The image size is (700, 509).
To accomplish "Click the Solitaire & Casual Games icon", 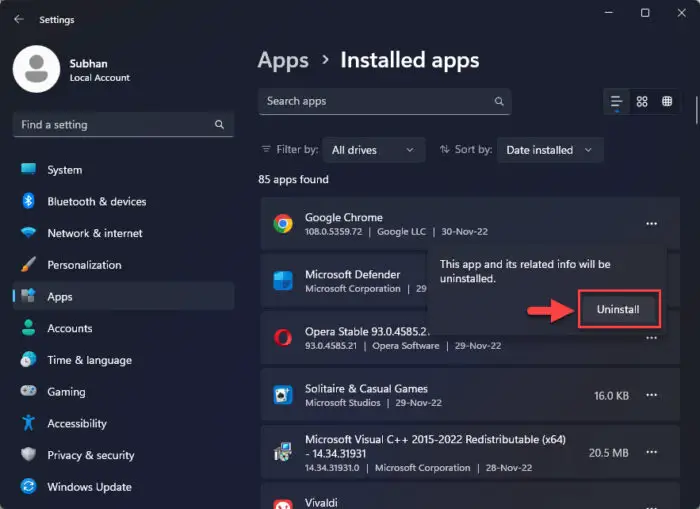I will click(x=283, y=395).
